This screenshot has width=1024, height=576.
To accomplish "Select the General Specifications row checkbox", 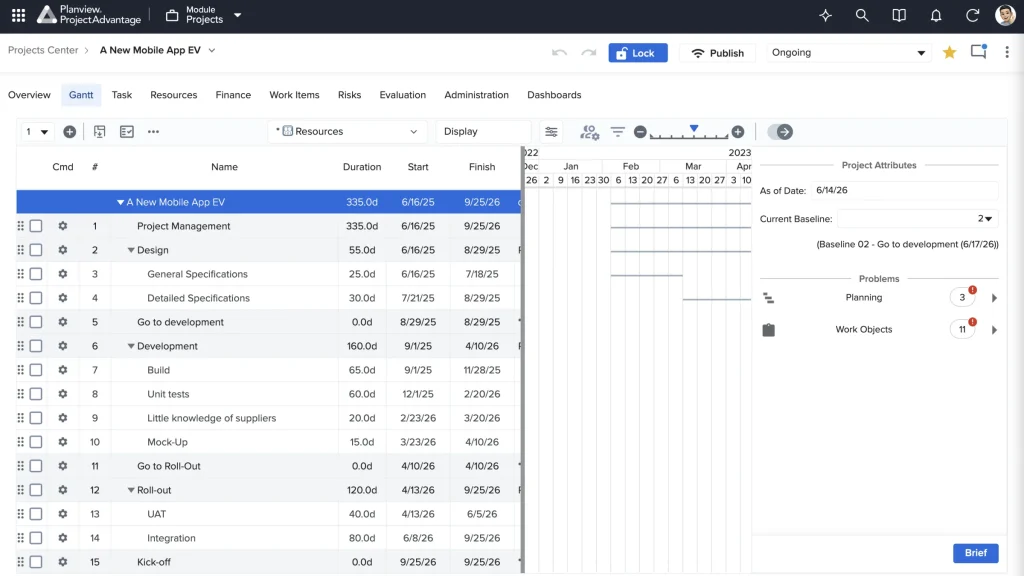I will (36, 274).
